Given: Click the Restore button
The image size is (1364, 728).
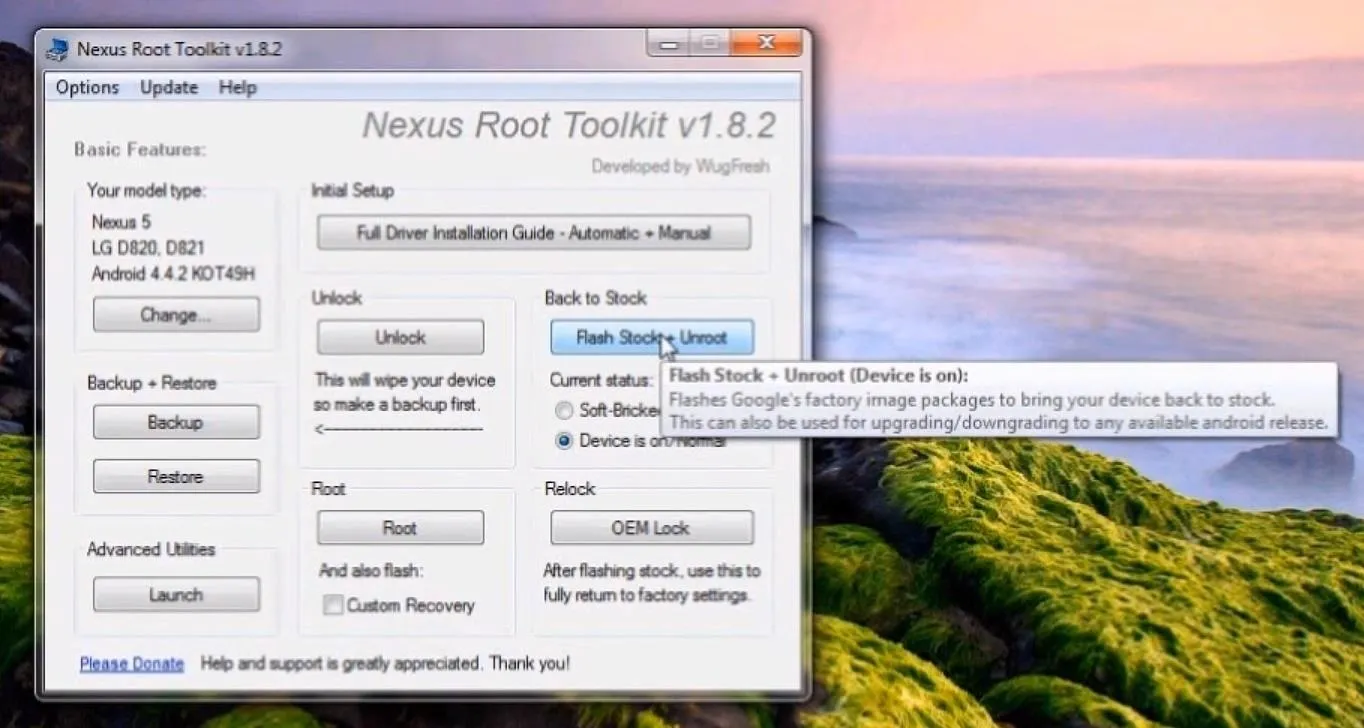Looking at the screenshot, I should click(176, 476).
